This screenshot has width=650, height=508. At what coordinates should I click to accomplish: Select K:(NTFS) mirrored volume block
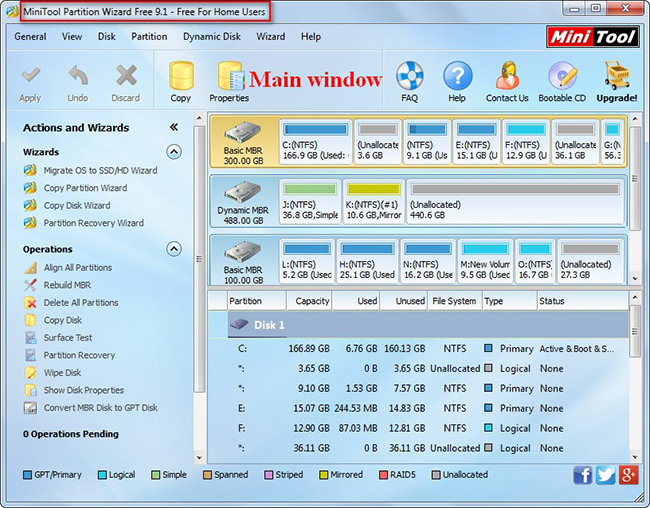(x=374, y=202)
